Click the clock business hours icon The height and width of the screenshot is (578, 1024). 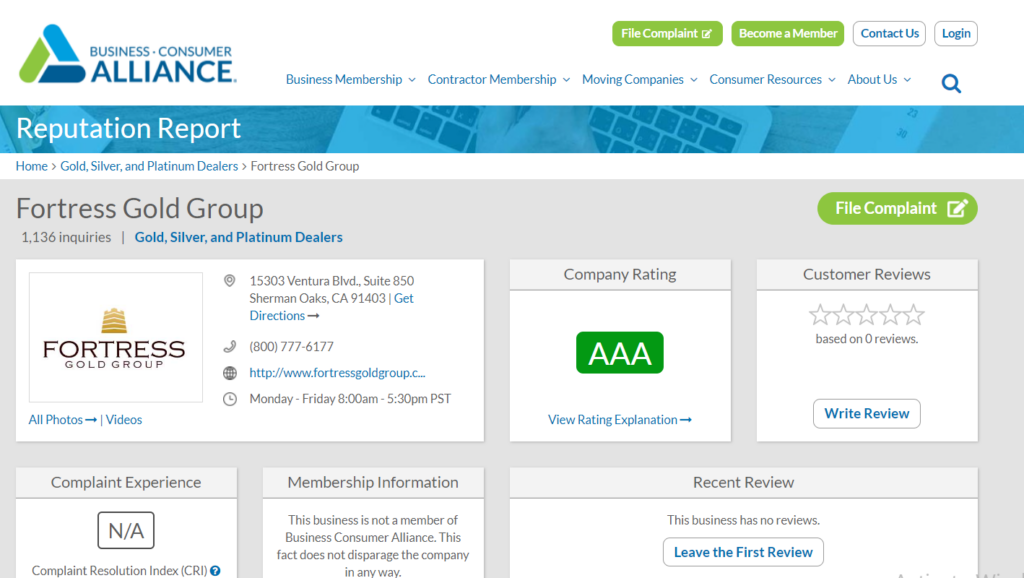pyautogui.click(x=230, y=399)
